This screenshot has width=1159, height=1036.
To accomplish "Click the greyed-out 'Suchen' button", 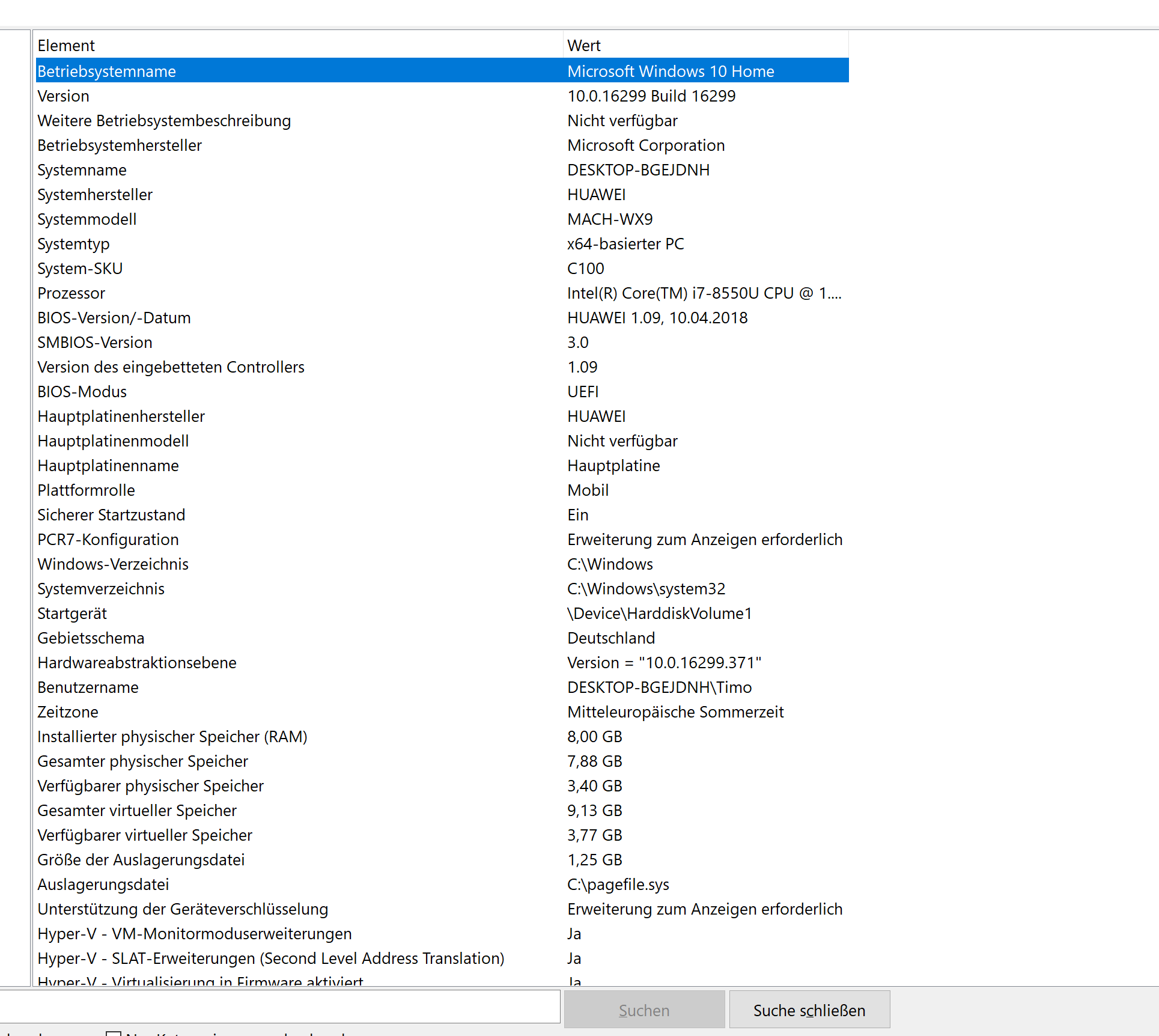I will (x=643, y=1010).
